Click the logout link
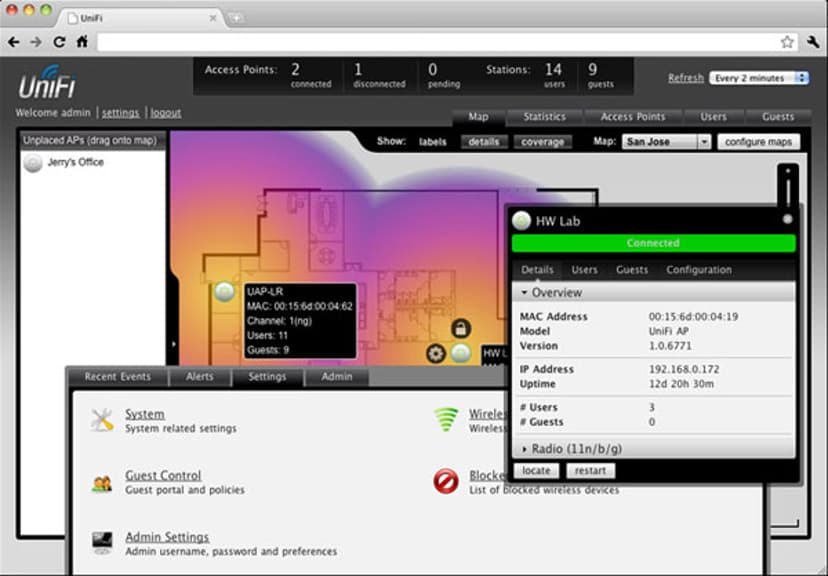 point(166,113)
